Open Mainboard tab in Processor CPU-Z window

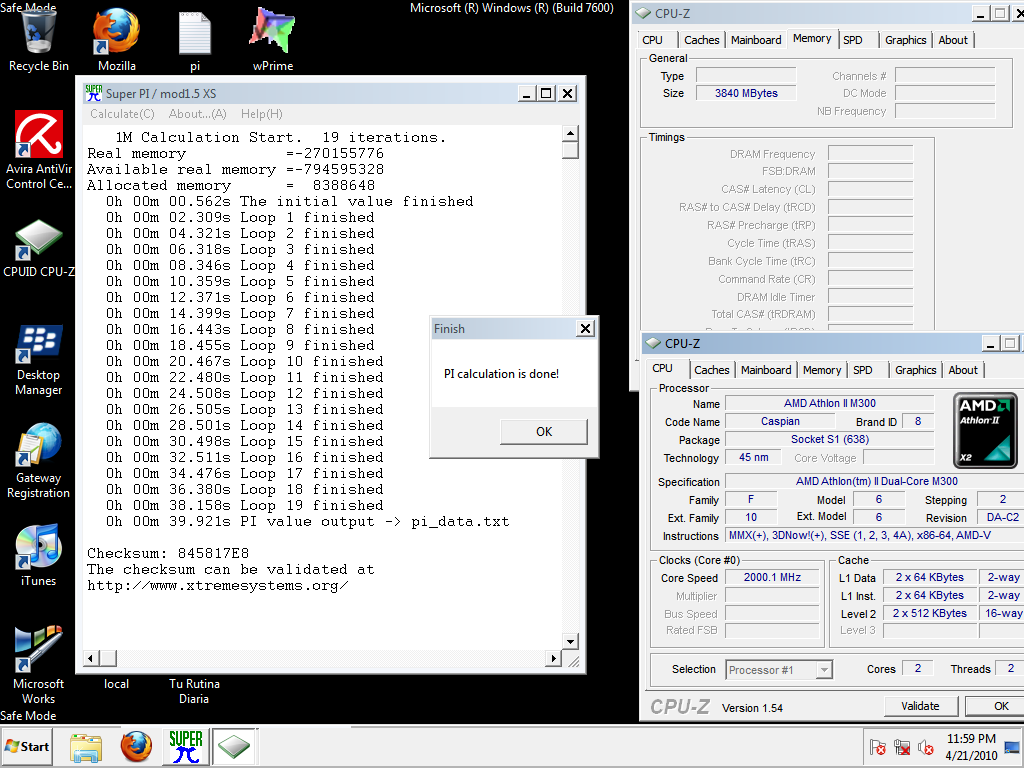765,370
